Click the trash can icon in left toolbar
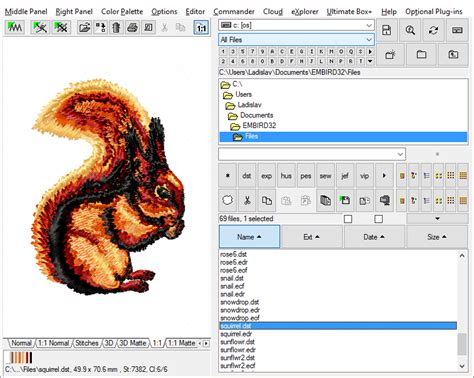Viewport: 474px width, 378px height. coord(116,27)
